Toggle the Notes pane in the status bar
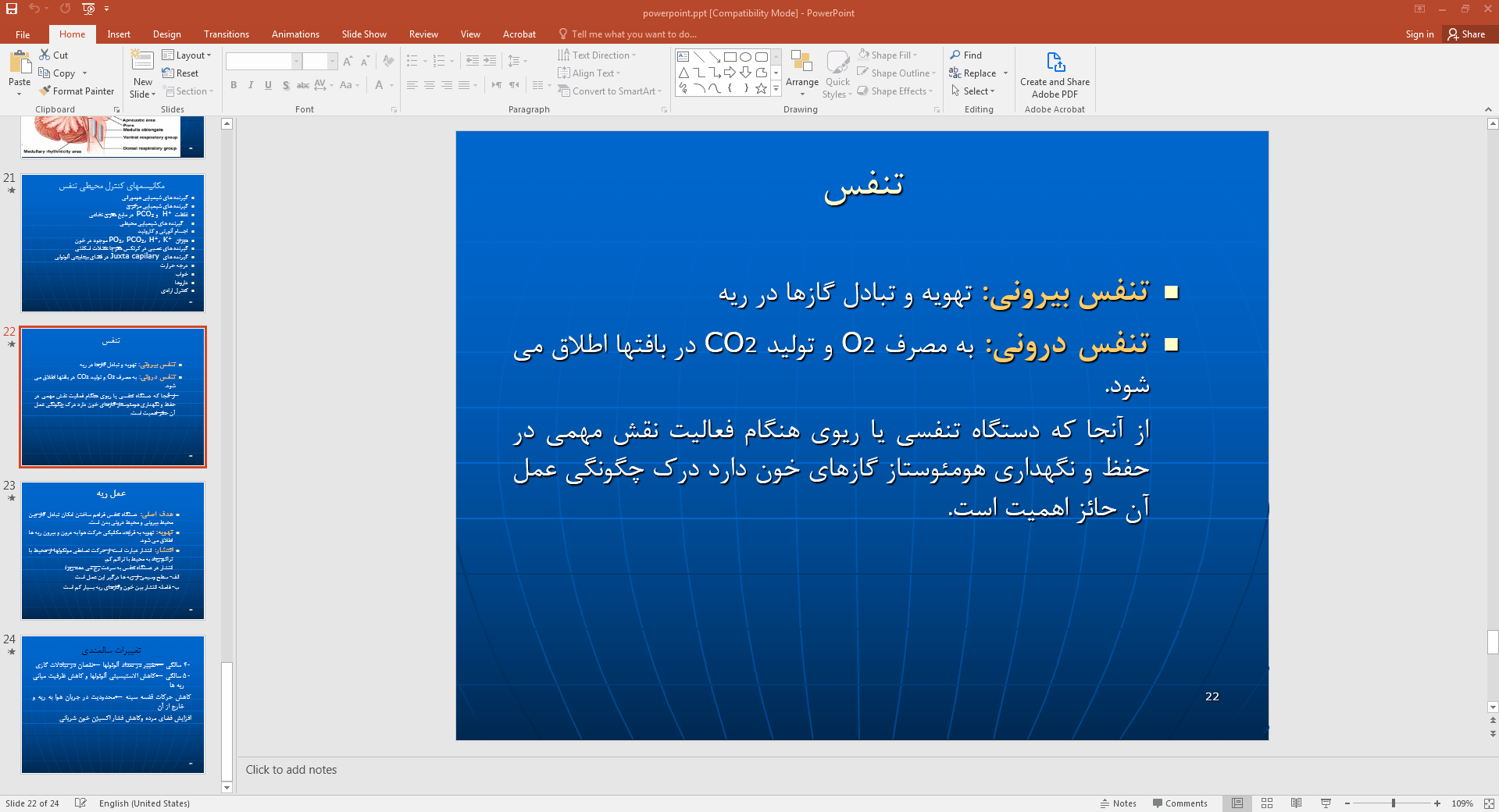1499x812 pixels. (1119, 803)
